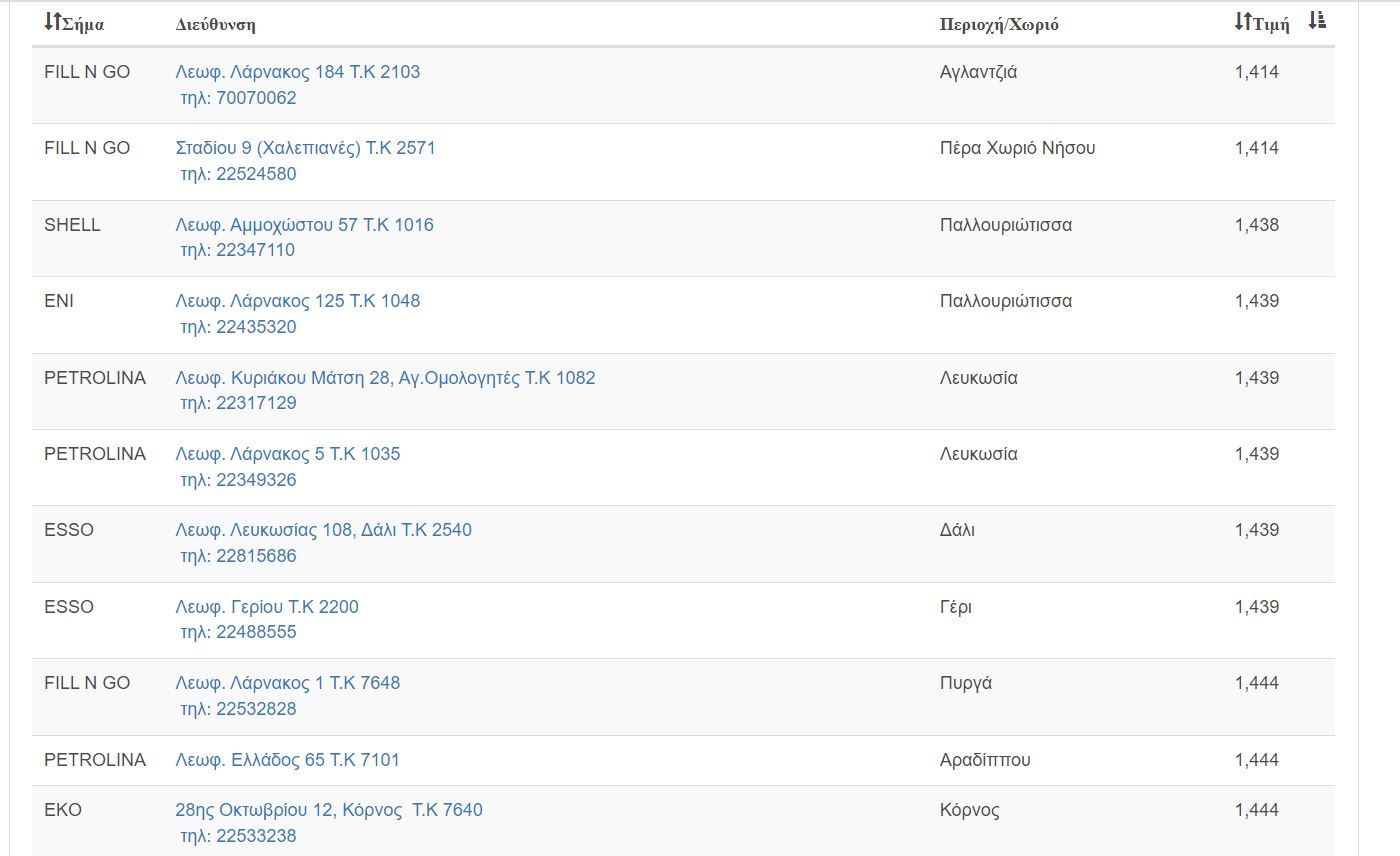Click Λεωφ. Λάρνακος 1 Τ.Κ 7648 link

tap(287, 683)
